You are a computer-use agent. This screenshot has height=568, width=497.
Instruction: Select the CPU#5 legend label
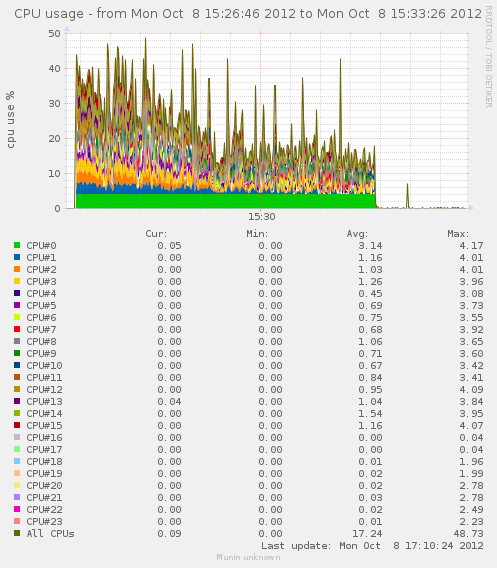click(x=41, y=305)
